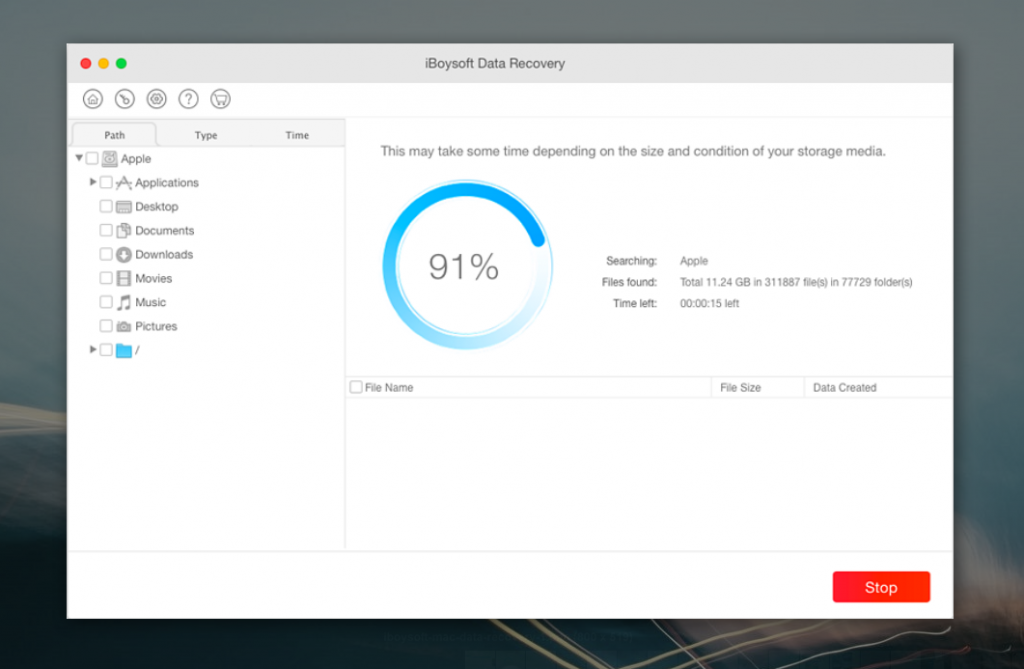Image resolution: width=1024 pixels, height=669 pixels.
Task: Select the Desktop tree label
Action: tap(157, 207)
